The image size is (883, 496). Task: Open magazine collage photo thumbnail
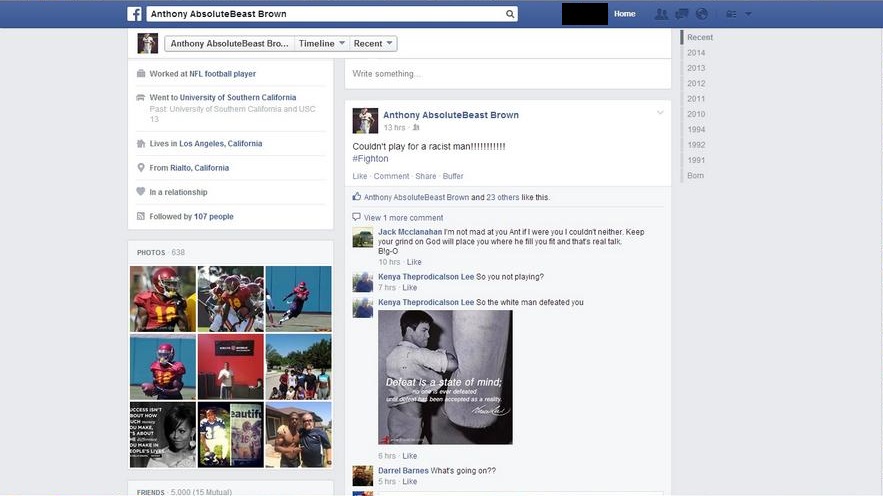[x=230, y=435]
